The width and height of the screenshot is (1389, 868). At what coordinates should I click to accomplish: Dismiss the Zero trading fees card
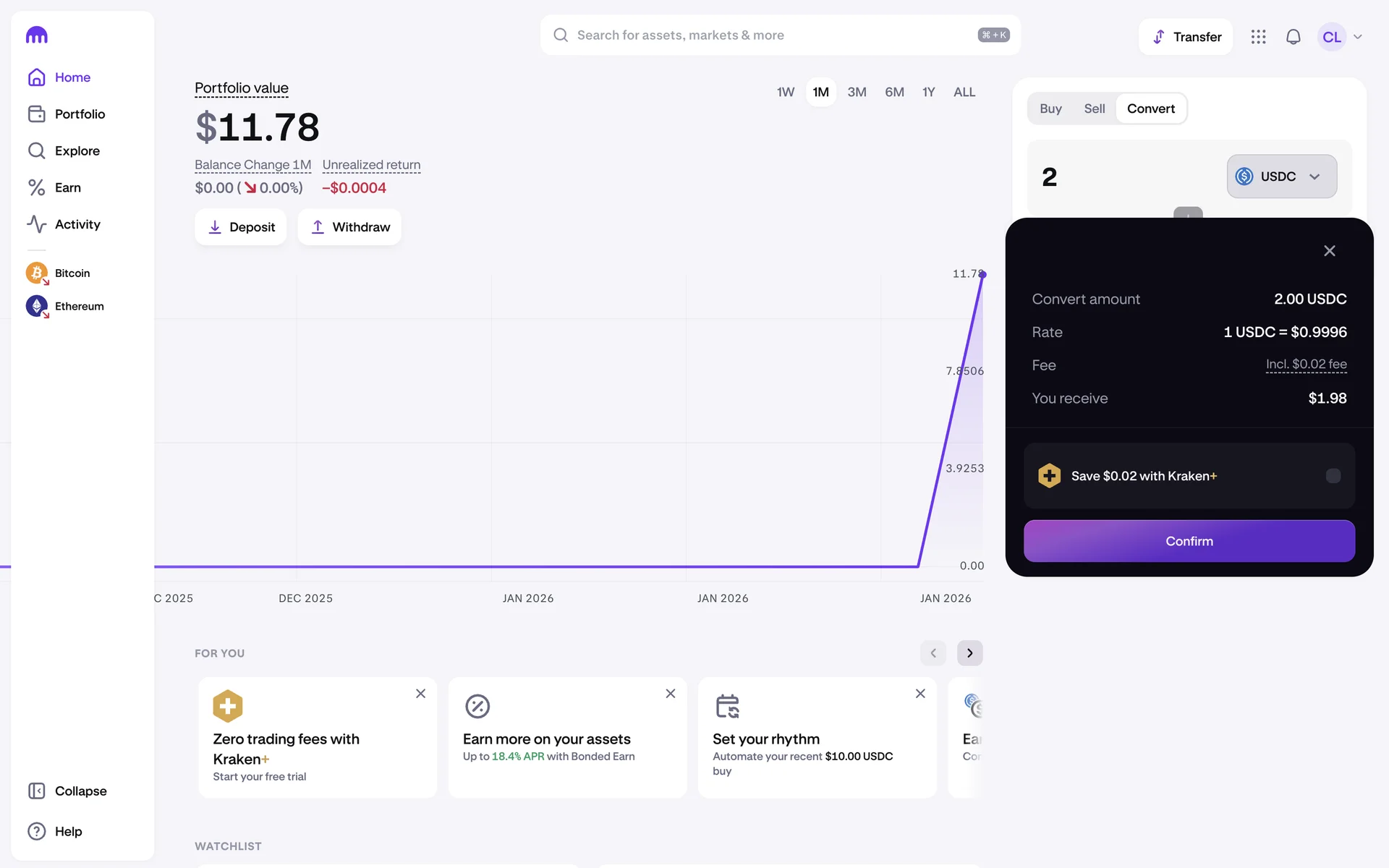coord(420,694)
